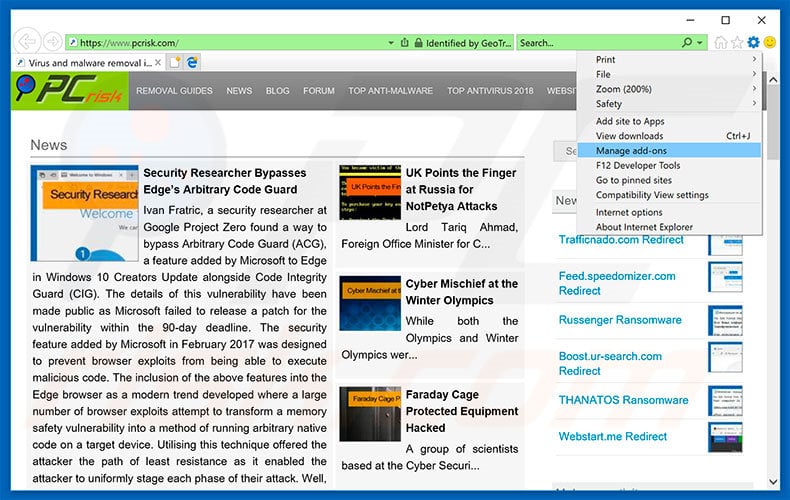Choose Go to pinned sites
This screenshot has width=790, height=500.
click(x=669, y=180)
